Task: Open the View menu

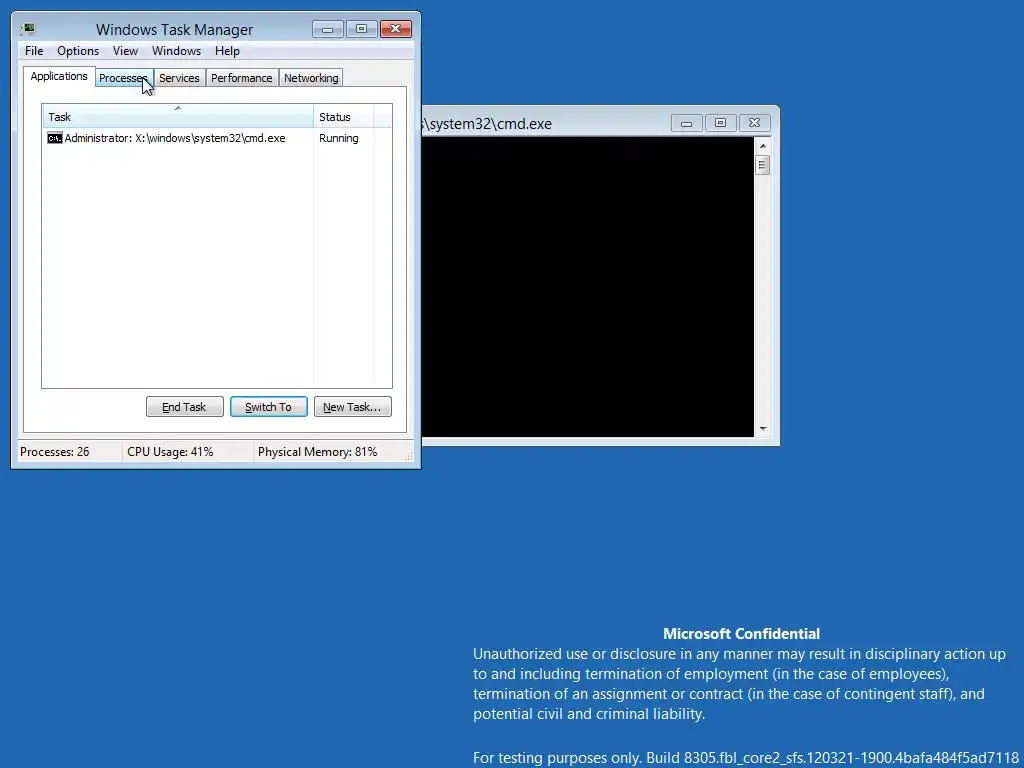Action: coord(125,51)
